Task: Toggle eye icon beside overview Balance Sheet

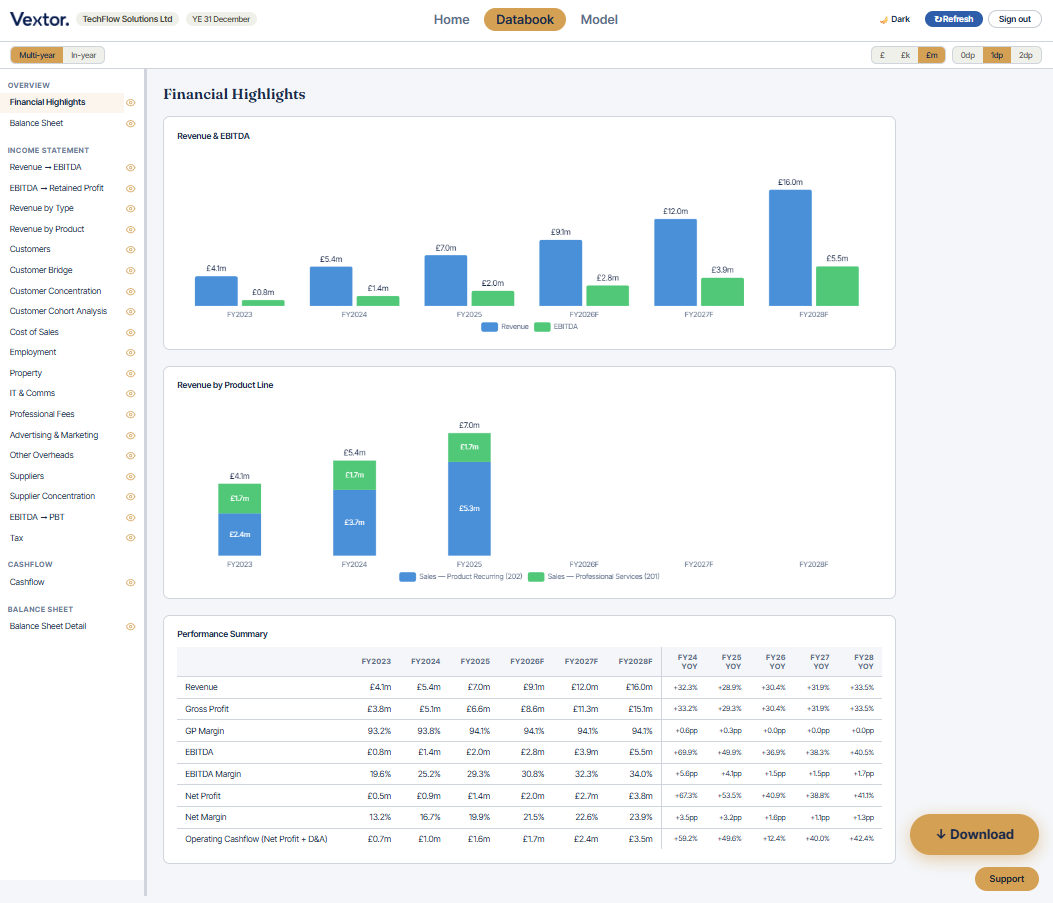Action: pos(131,124)
